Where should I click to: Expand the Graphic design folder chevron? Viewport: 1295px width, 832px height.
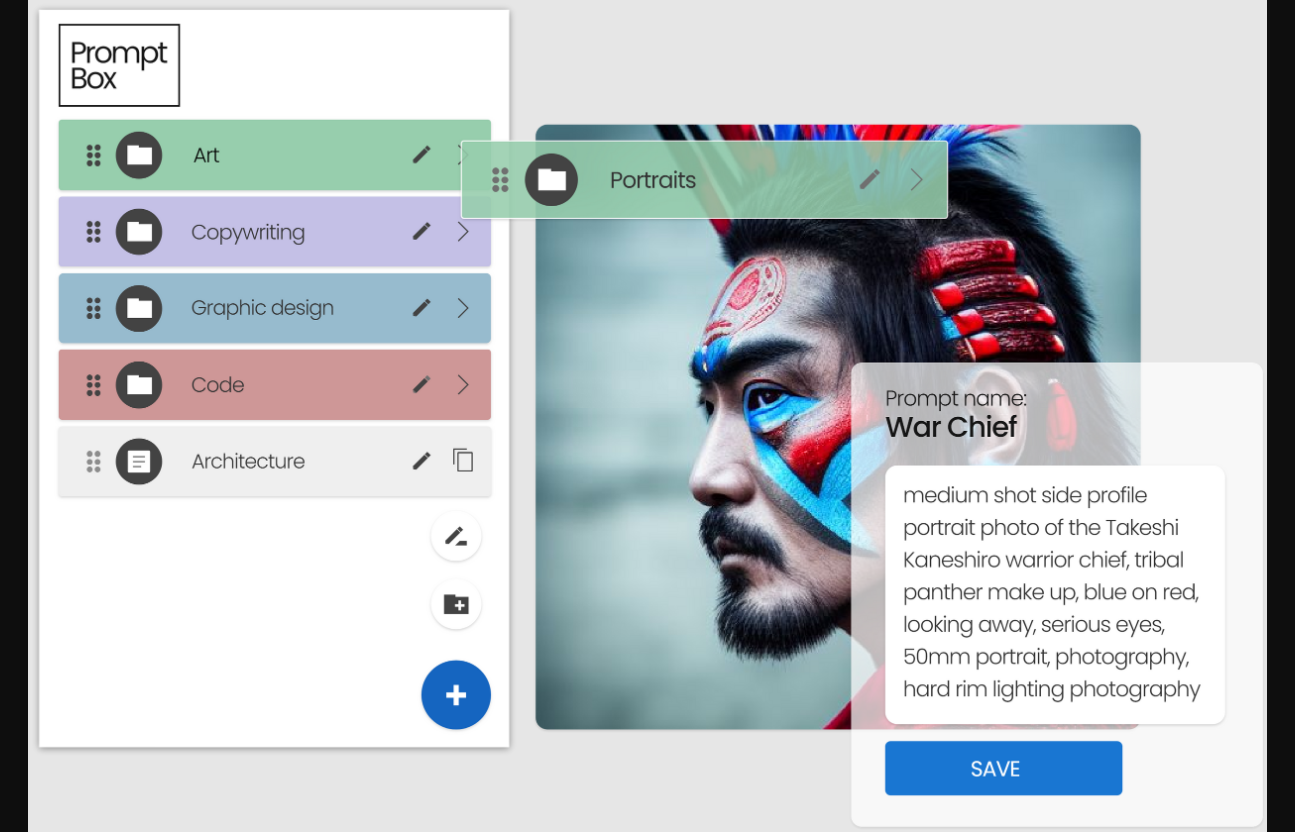tap(463, 308)
